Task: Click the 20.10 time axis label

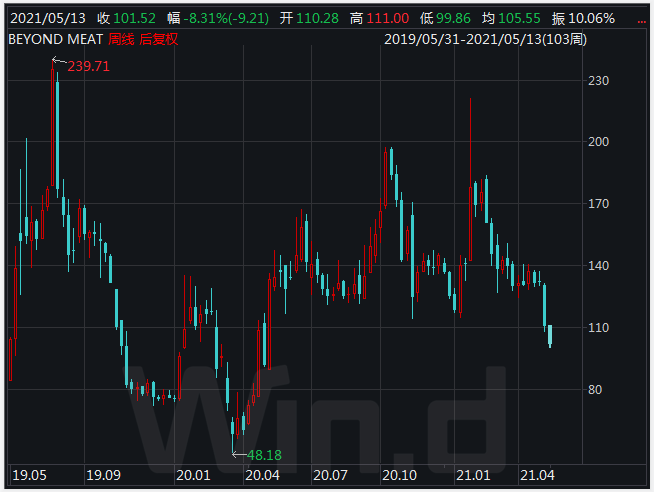Action: click(x=400, y=475)
